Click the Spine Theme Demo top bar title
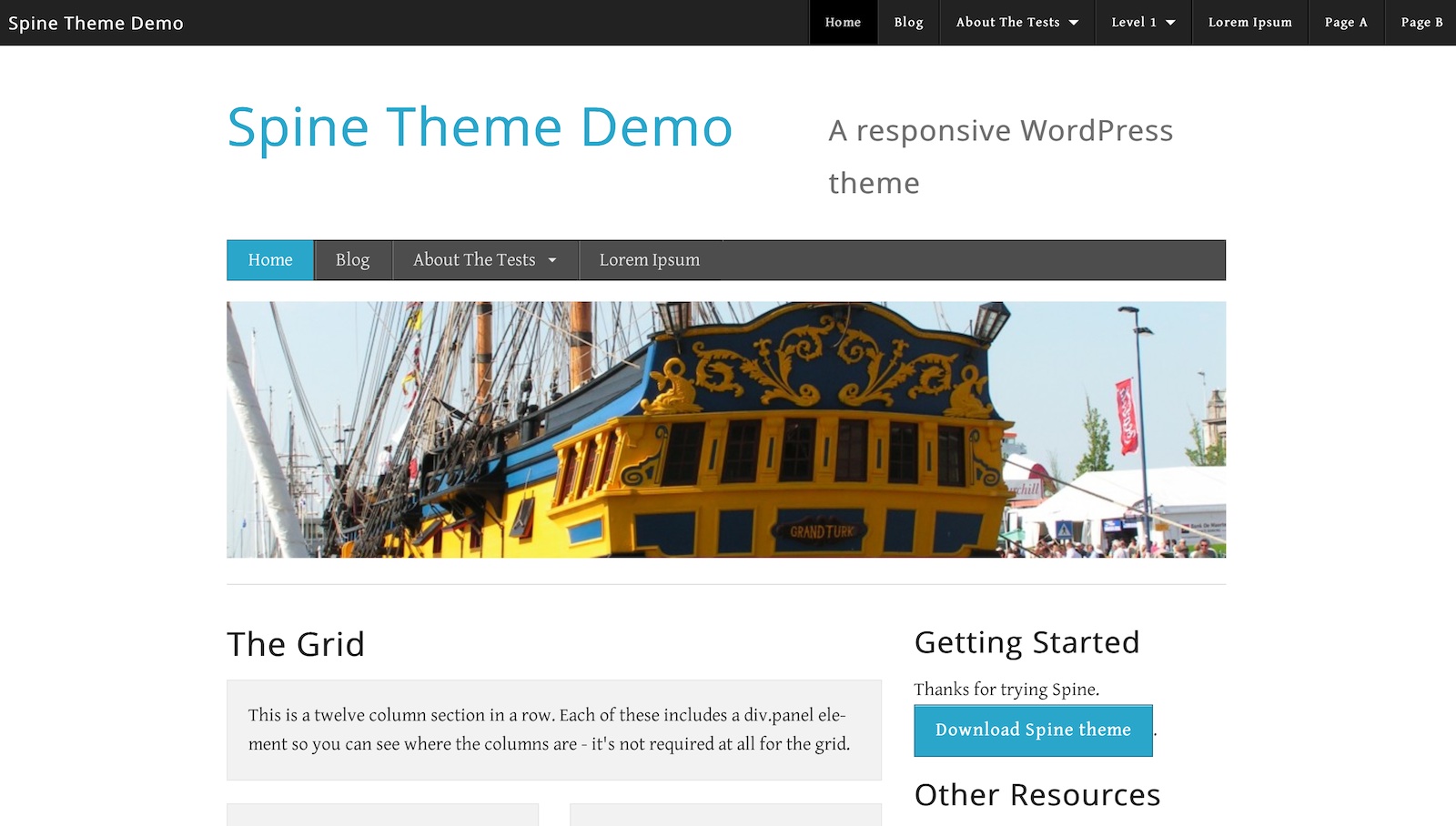Screen dimensions: 1456x826 pos(96,23)
